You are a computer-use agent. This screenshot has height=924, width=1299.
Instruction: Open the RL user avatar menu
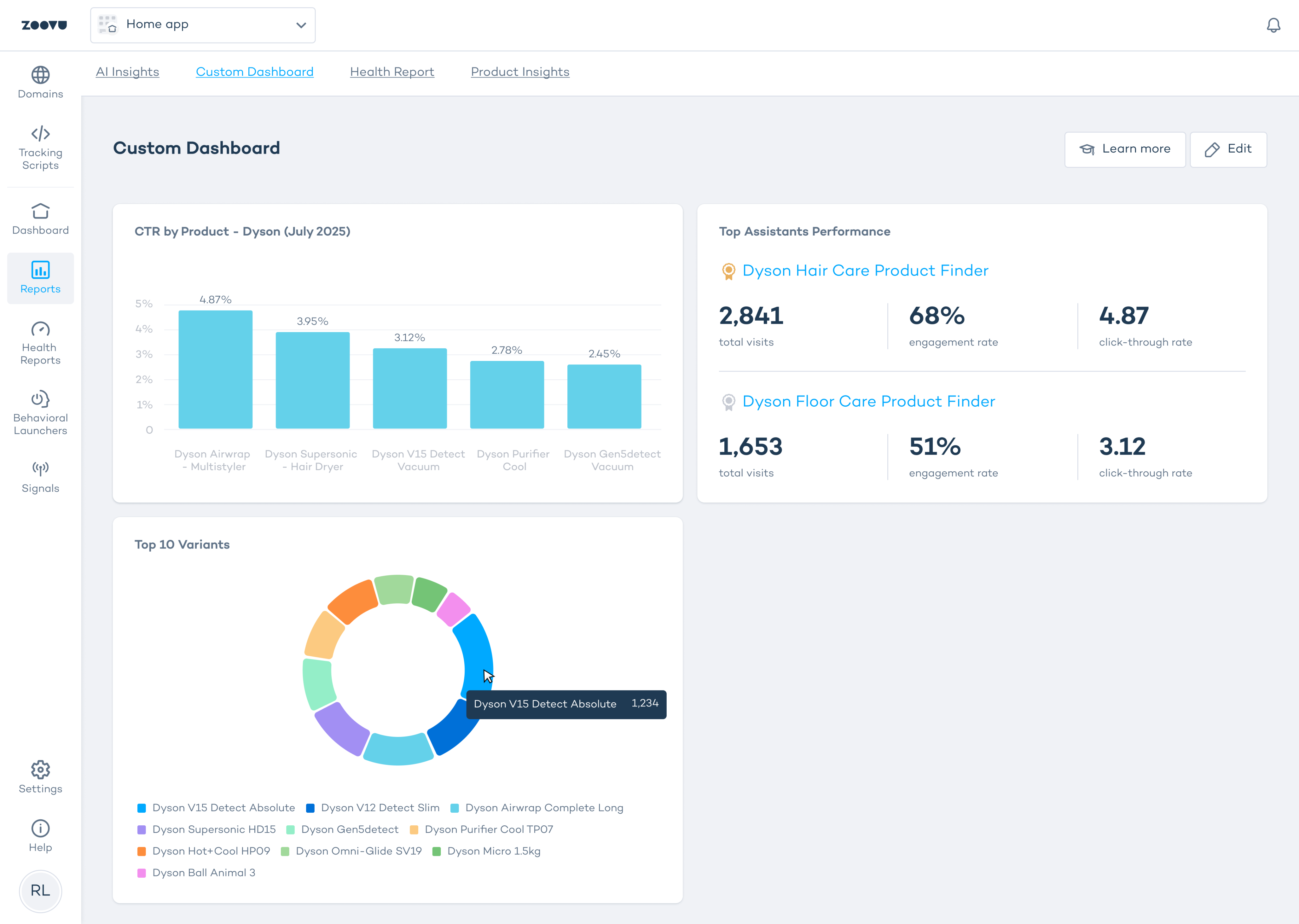(x=40, y=891)
